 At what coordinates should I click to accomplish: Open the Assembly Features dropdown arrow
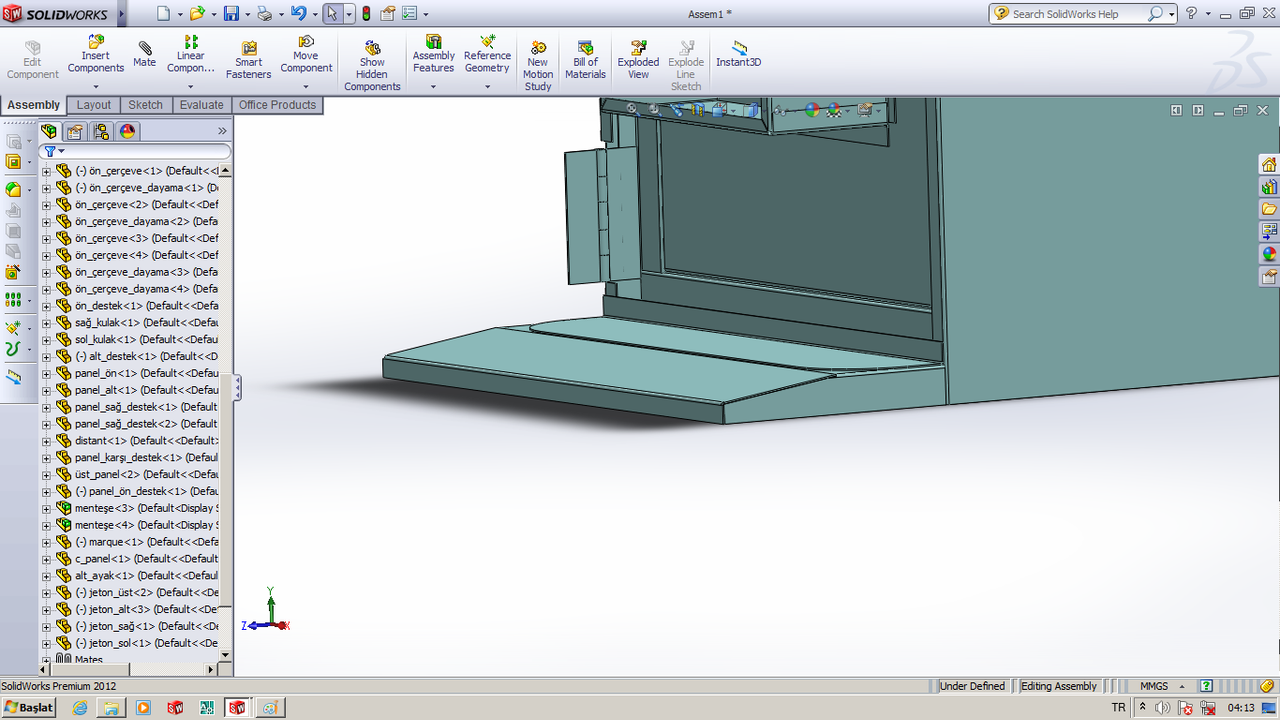coord(434,86)
